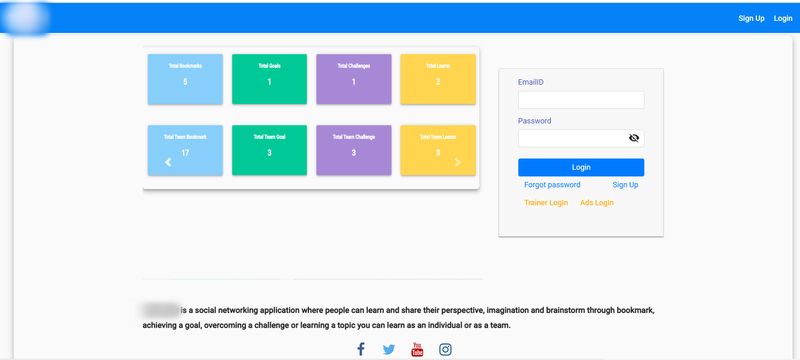800x360 pixels.
Task: Follow the Sign Up link below Login button
Action: pos(625,185)
